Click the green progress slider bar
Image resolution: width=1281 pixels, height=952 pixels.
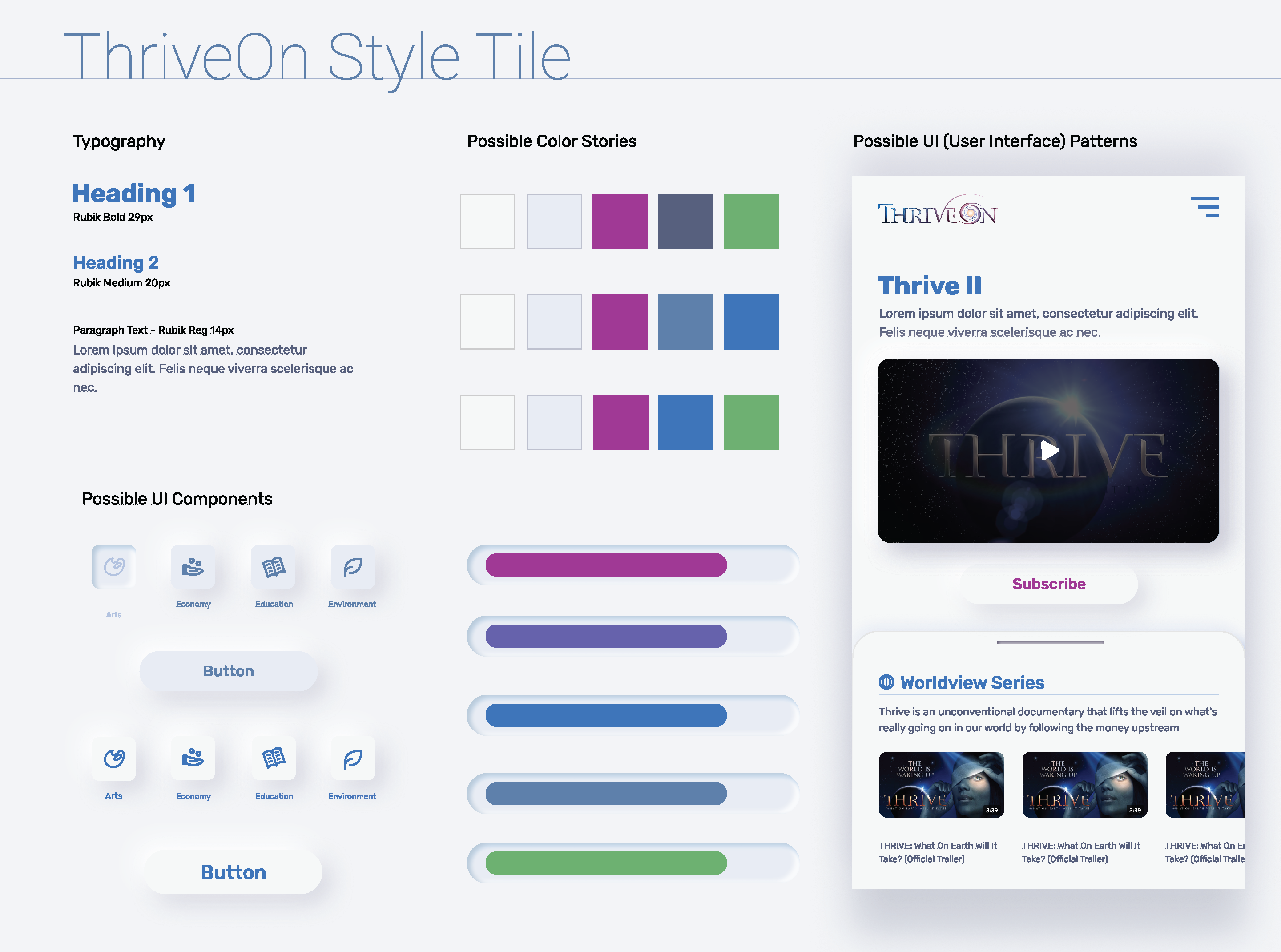pos(606,863)
